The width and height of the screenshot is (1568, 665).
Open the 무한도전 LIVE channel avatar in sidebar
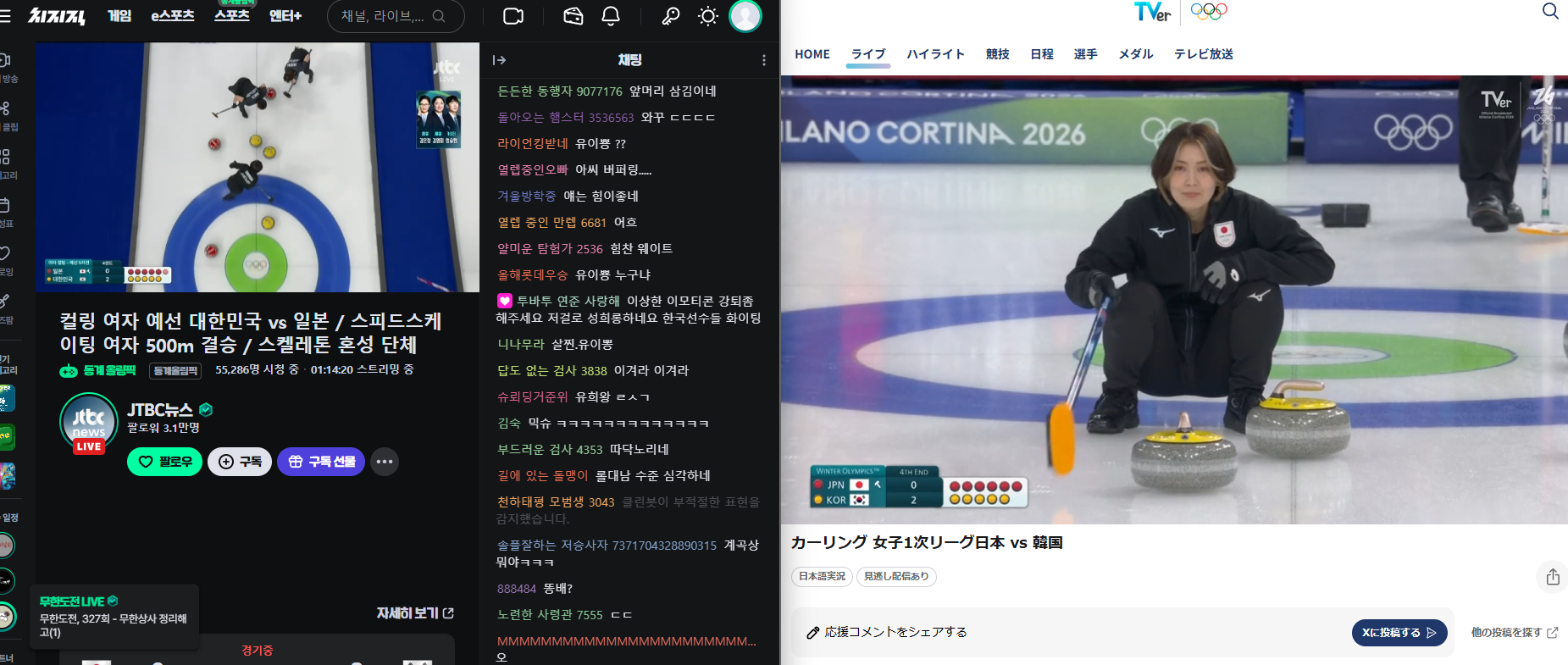[x=7, y=616]
